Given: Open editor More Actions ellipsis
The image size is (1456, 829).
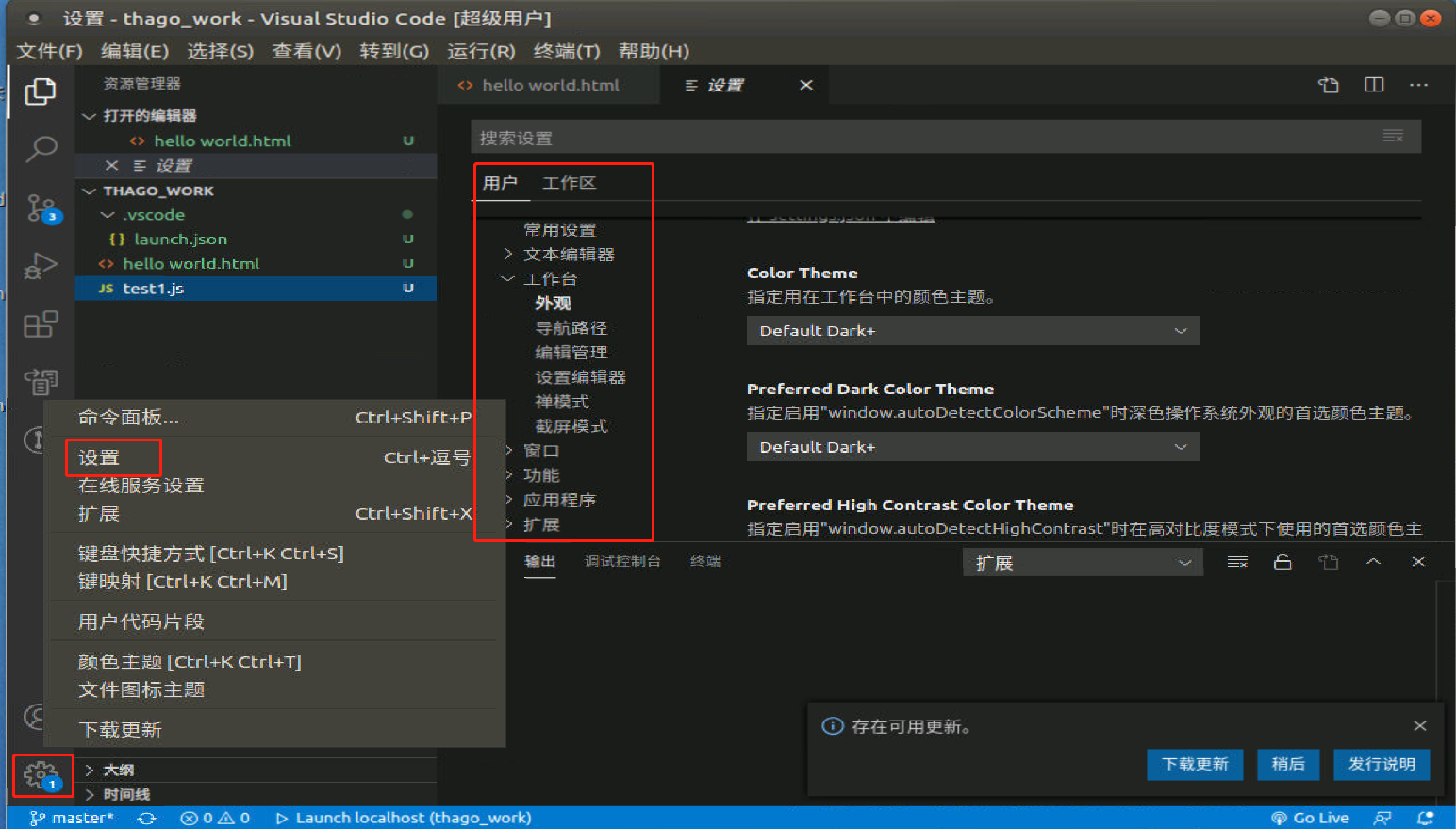Looking at the screenshot, I should 1418,85.
